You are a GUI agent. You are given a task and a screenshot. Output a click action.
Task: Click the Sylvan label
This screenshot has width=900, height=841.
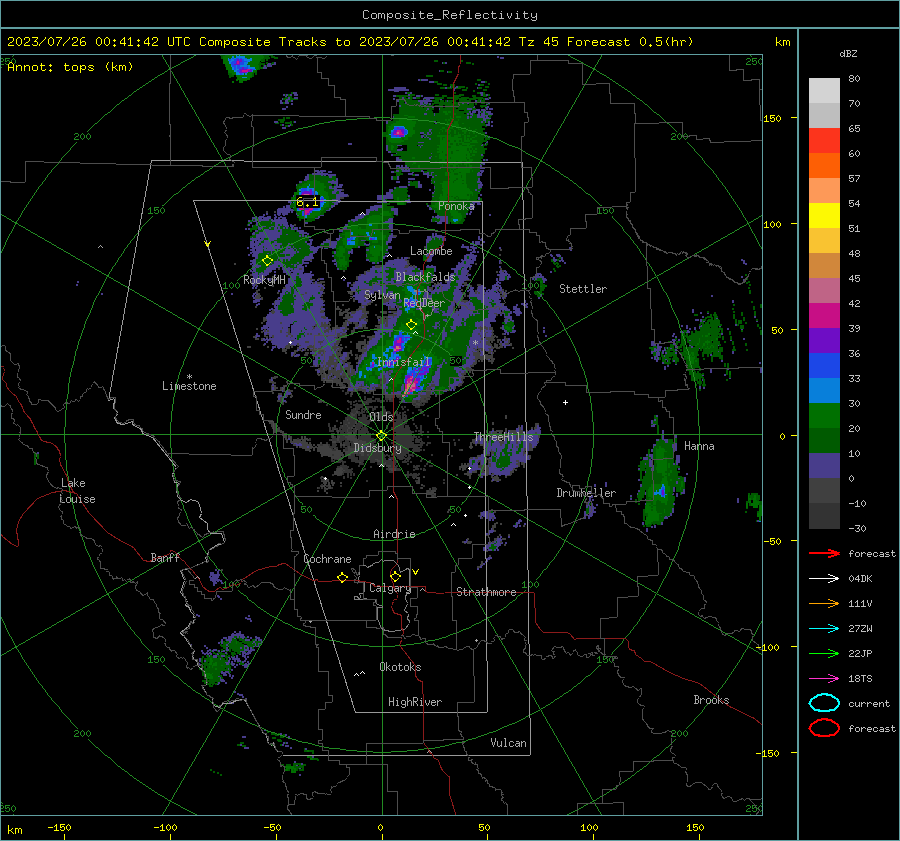[x=382, y=295]
